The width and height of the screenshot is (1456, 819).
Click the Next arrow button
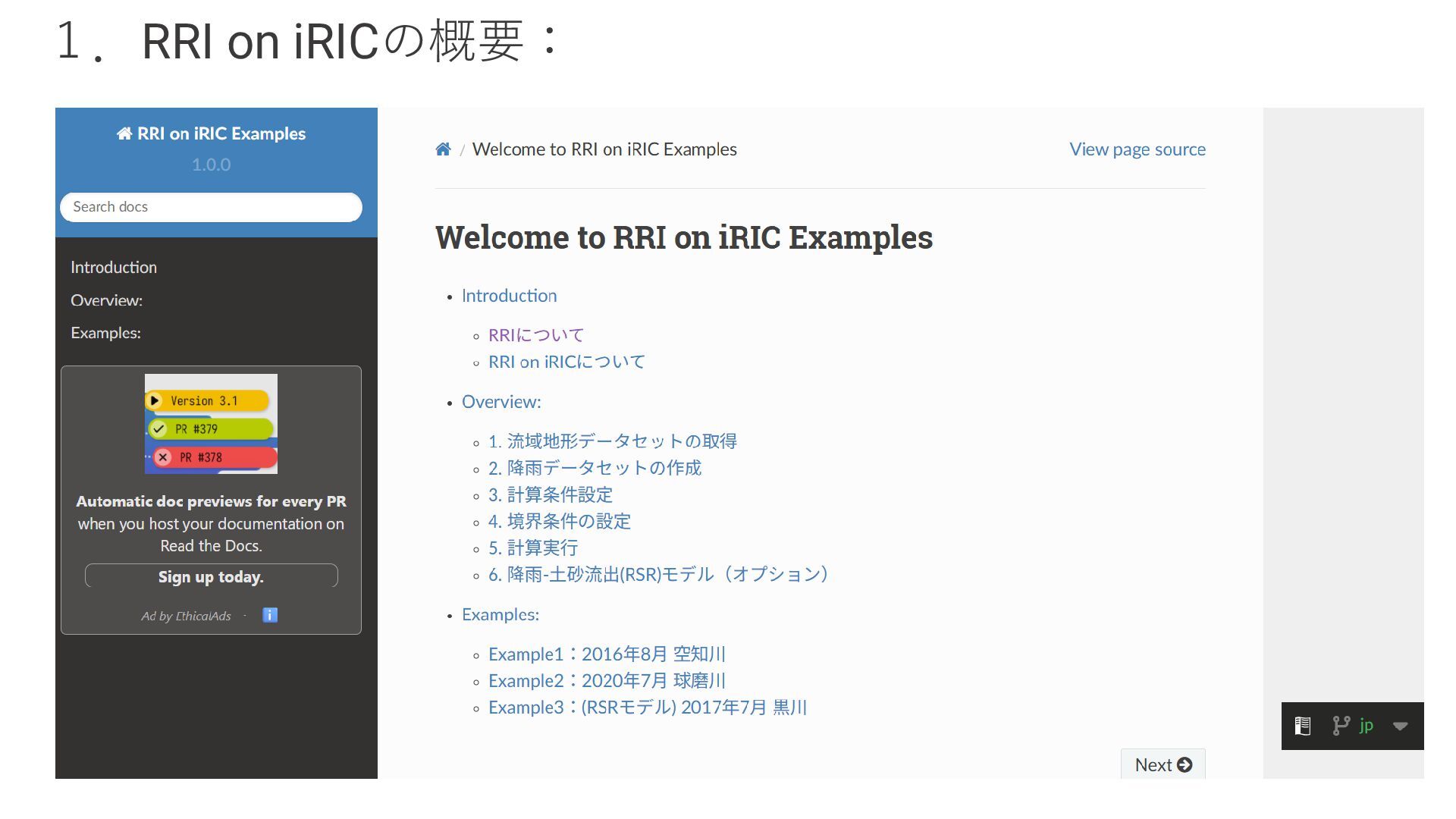click(1163, 764)
